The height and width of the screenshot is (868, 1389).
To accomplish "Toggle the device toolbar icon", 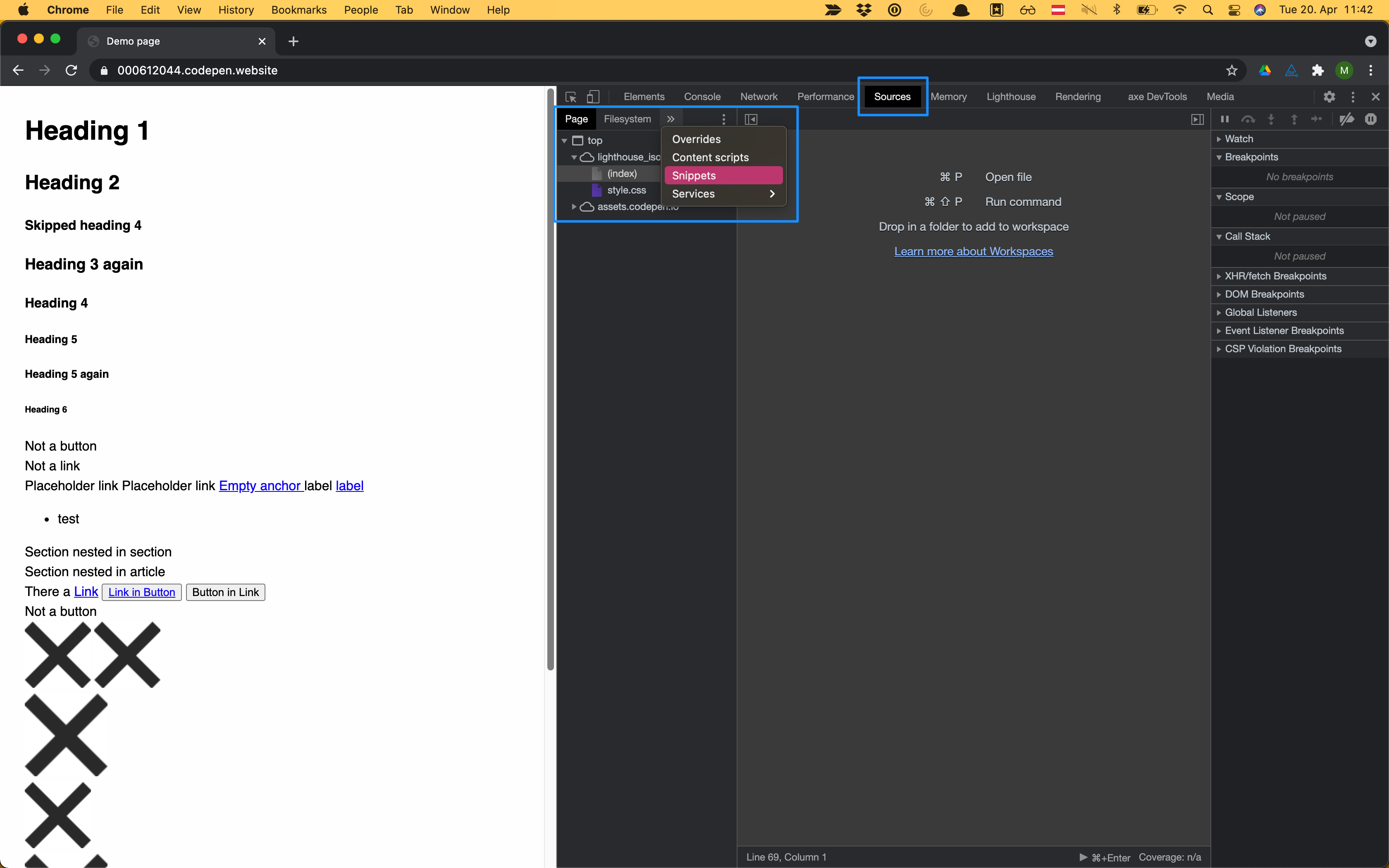I will click(x=593, y=96).
